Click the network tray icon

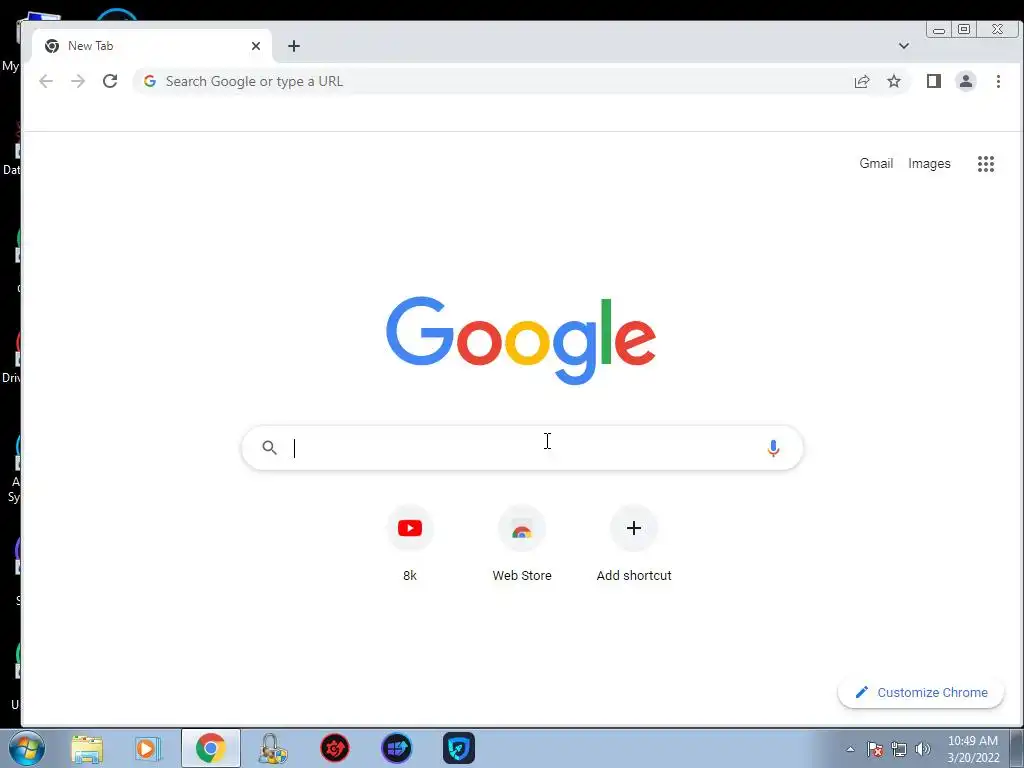pyautogui.click(x=899, y=749)
